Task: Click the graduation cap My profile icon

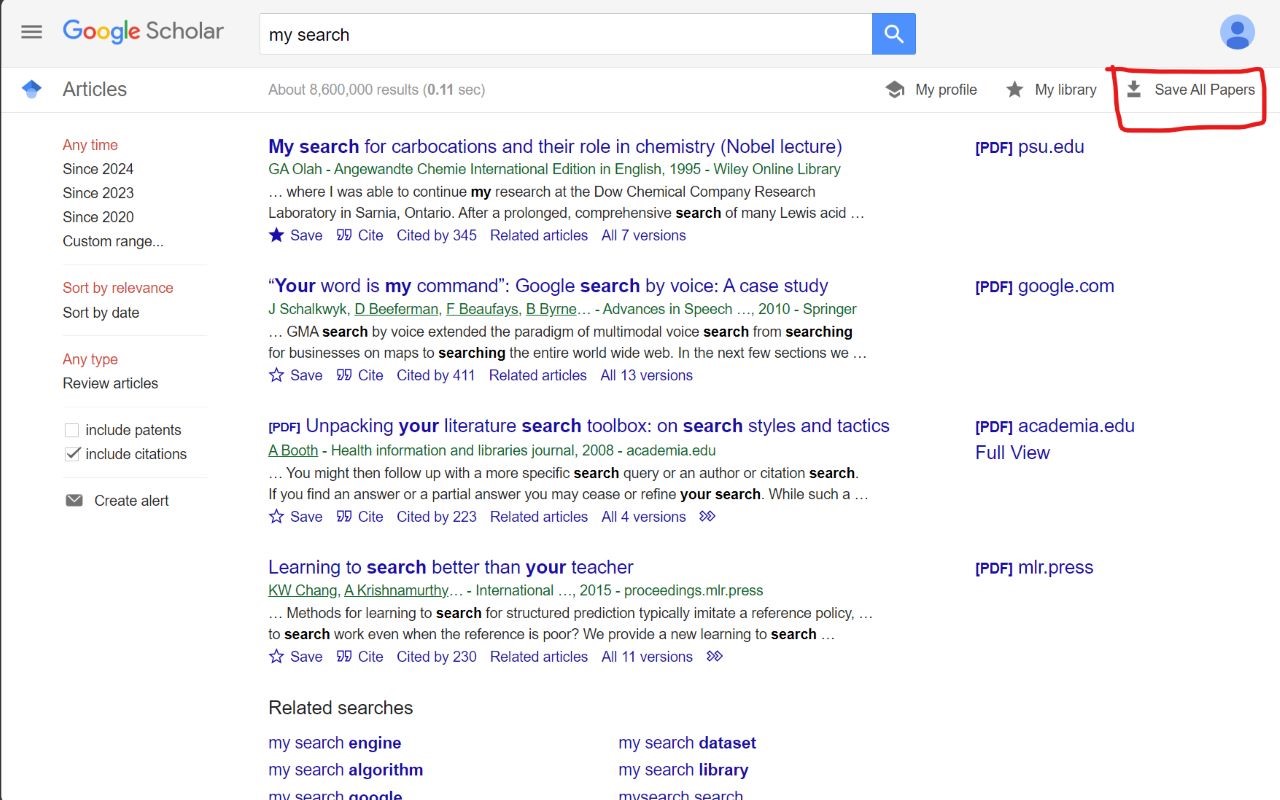Action: coord(895,90)
